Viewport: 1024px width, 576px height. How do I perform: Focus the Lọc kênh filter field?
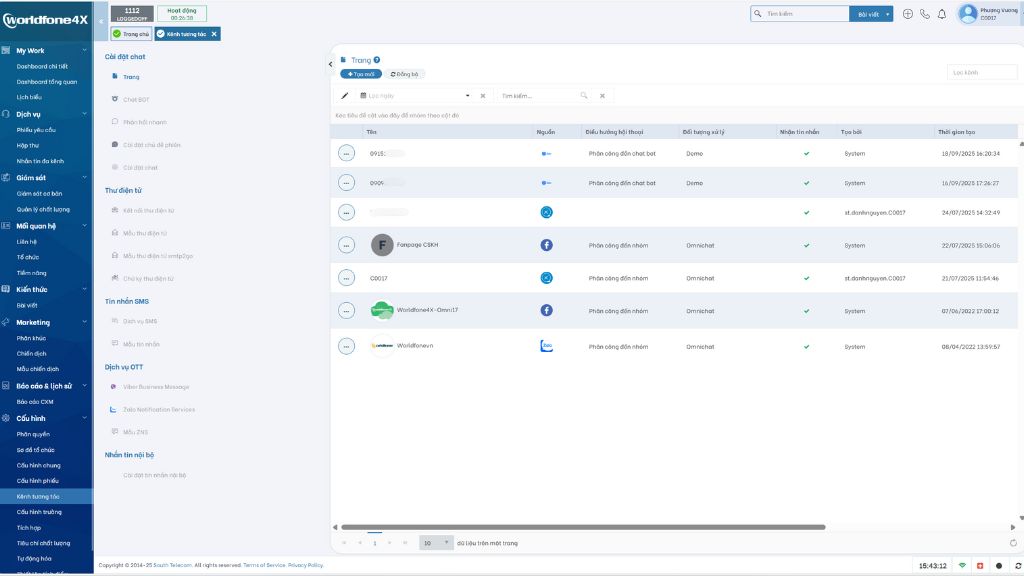click(x=982, y=72)
